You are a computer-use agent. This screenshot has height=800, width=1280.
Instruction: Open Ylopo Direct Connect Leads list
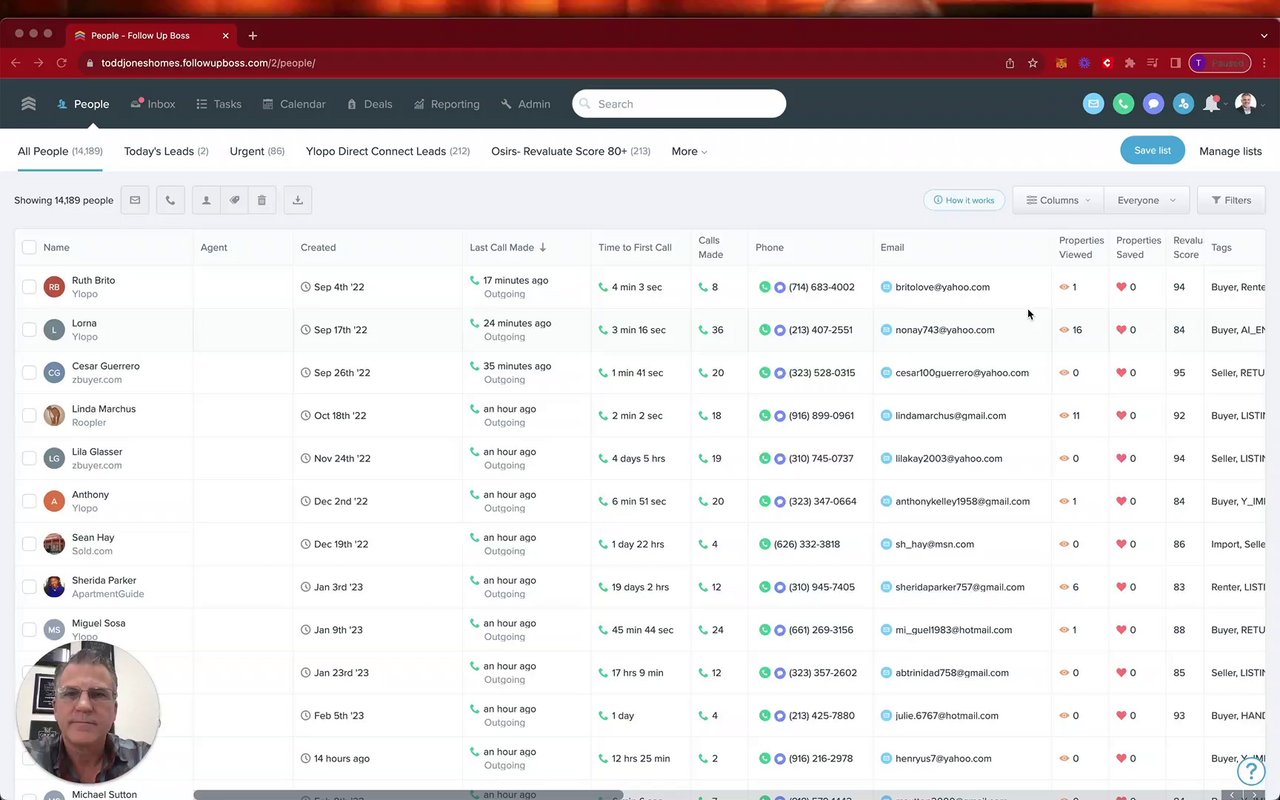[388, 152]
